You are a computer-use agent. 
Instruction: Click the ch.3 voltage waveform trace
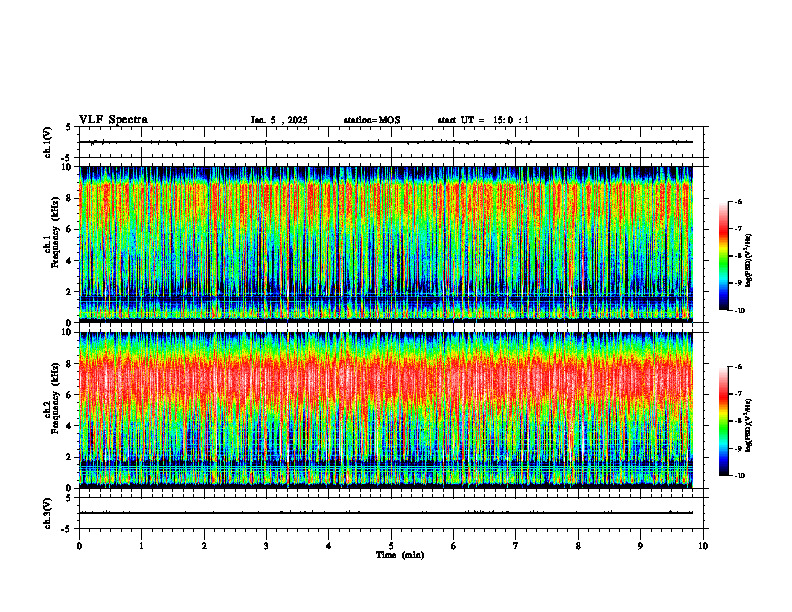pos(386,513)
